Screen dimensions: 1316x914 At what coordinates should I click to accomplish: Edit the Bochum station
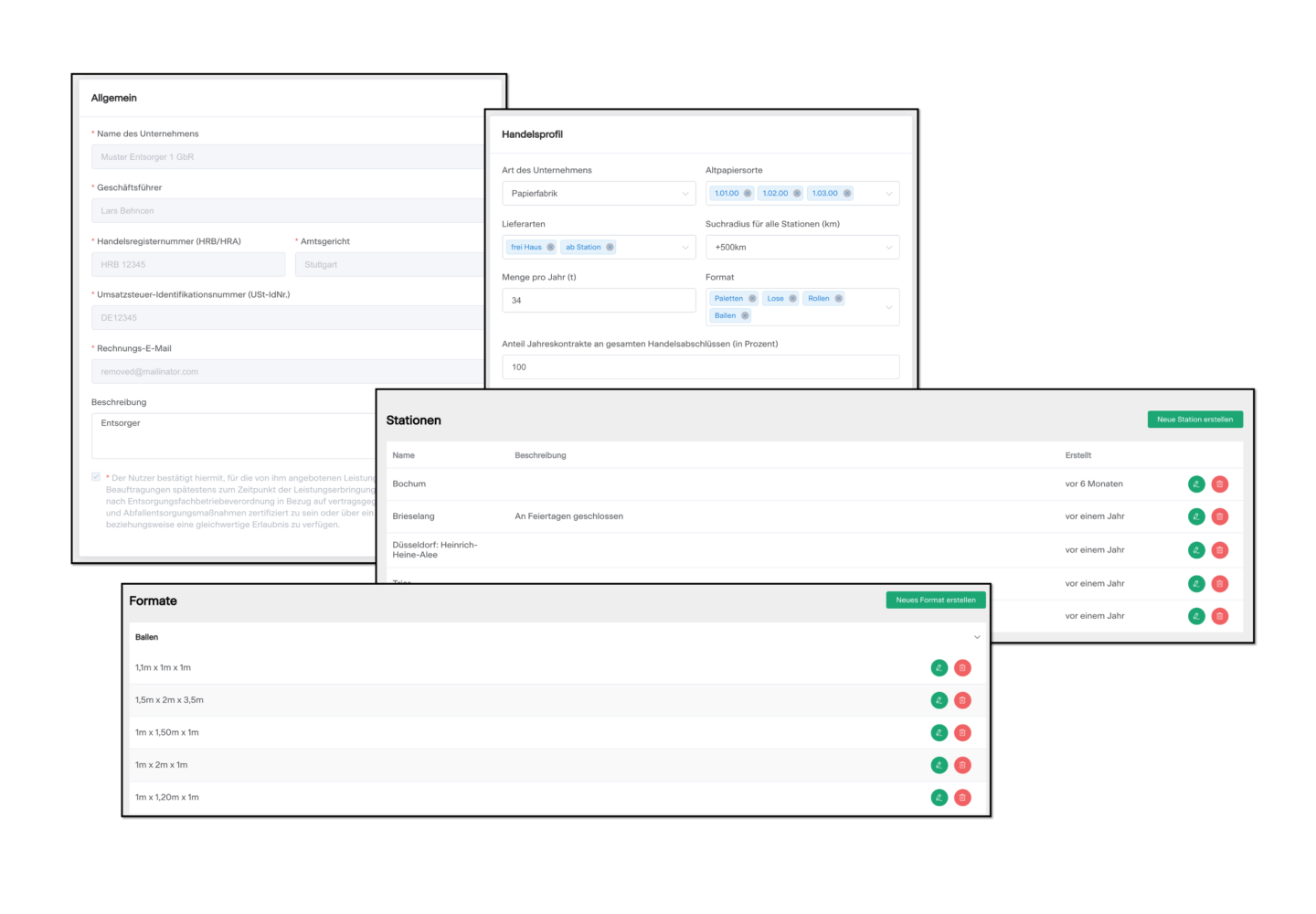pyautogui.click(x=1196, y=484)
